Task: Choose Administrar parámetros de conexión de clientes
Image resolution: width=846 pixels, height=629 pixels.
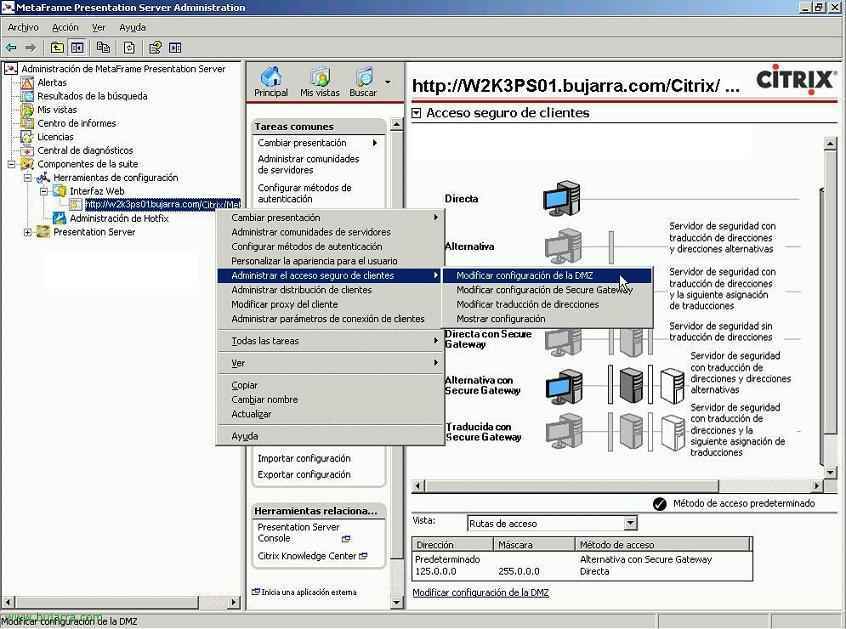Action: [330, 319]
